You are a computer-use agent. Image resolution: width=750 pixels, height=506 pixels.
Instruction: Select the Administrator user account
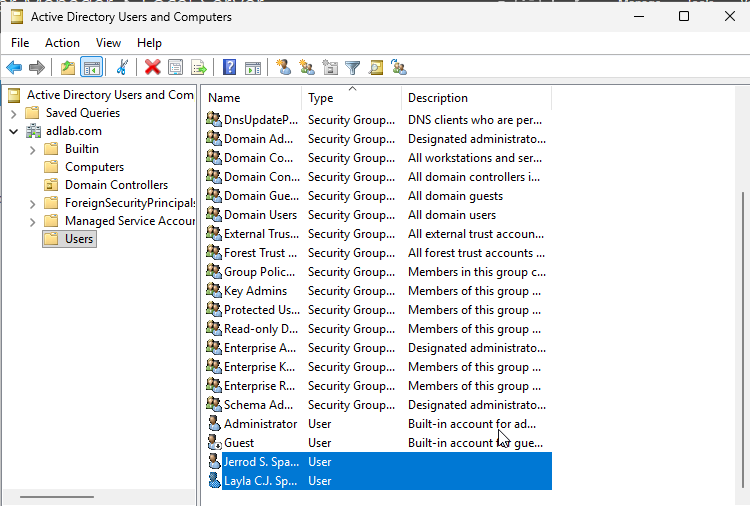coord(378,424)
